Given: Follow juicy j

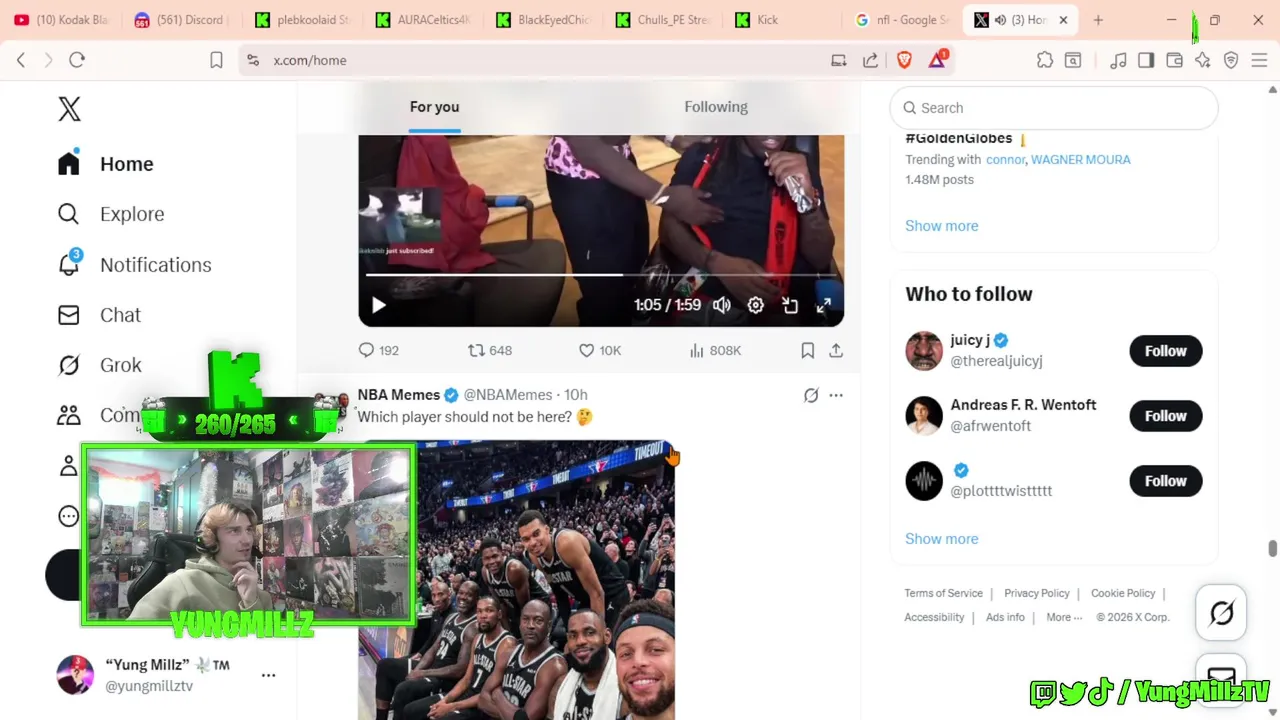Looking at the screenshot, I should click(x=1166, y=351).
